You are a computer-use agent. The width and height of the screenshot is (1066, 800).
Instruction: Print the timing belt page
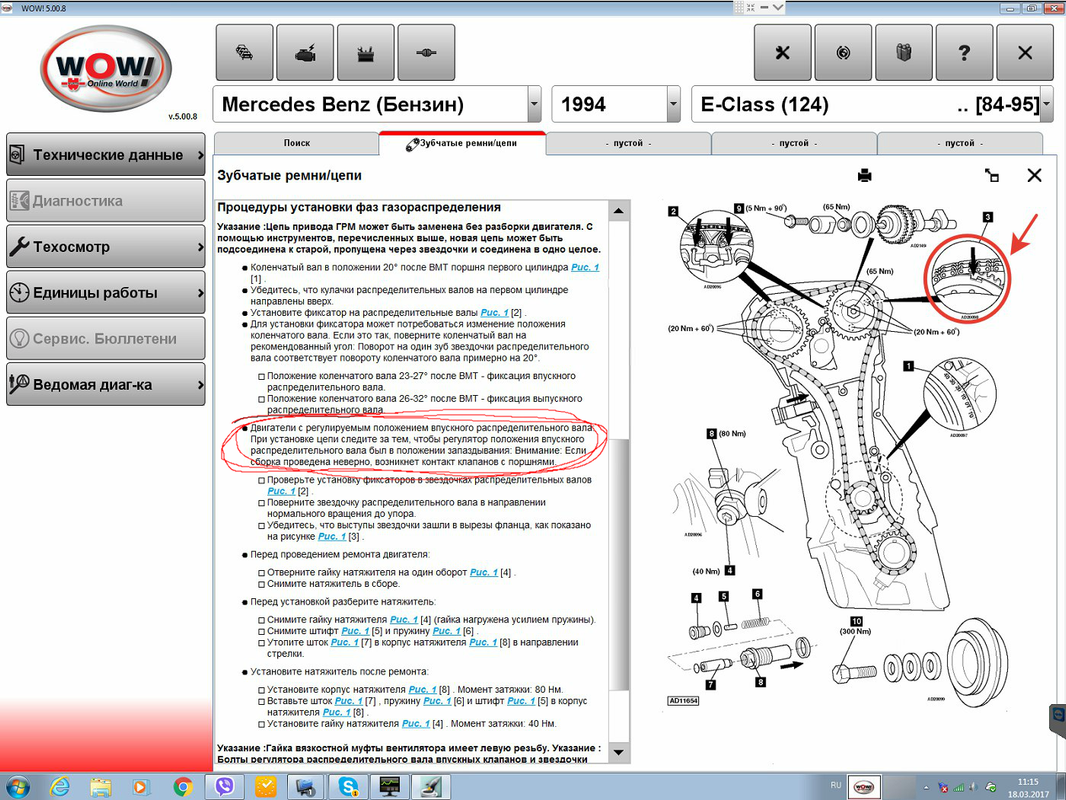865,175
